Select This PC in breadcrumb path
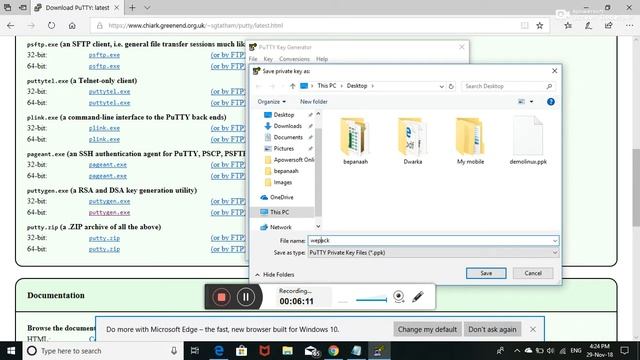 tap(327, 86)
